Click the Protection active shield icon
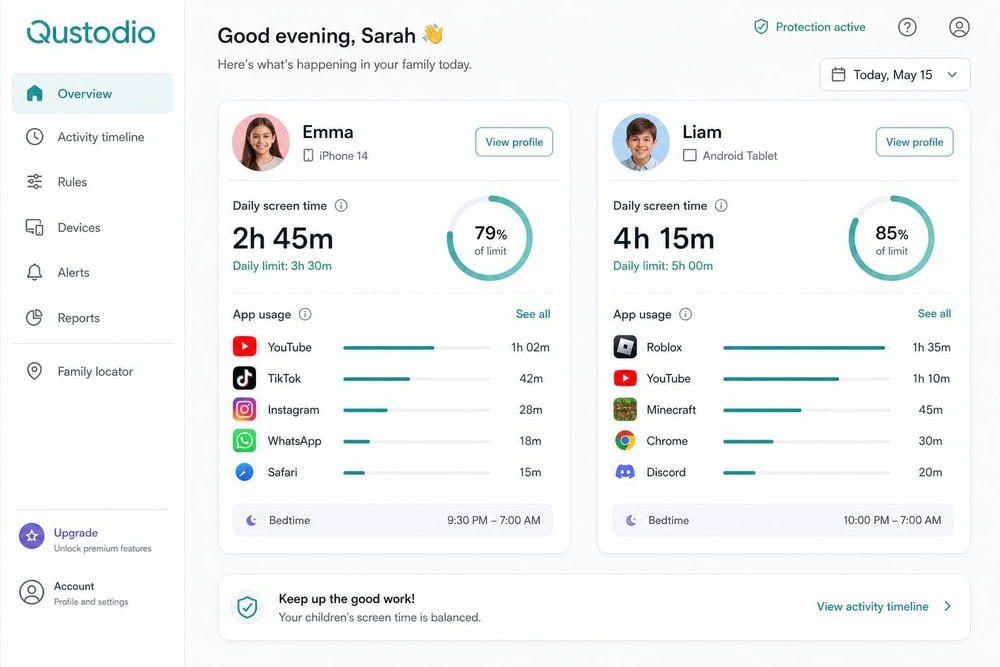 [x=761, y=27]
